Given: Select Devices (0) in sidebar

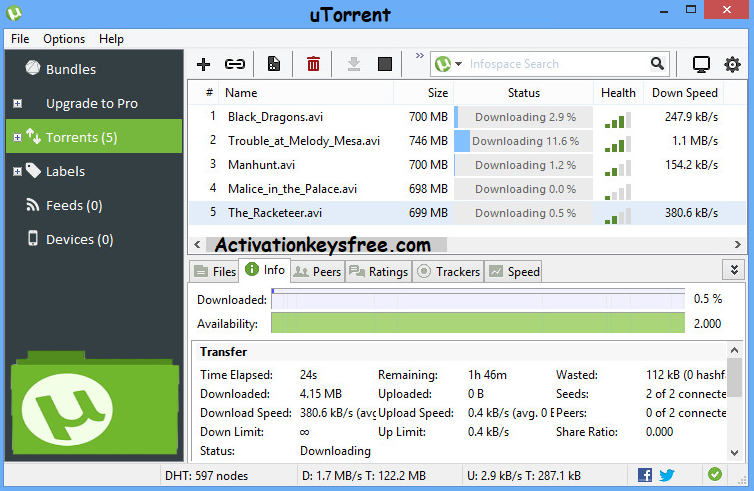Looking at the screenshot, I should click(79, 239).
